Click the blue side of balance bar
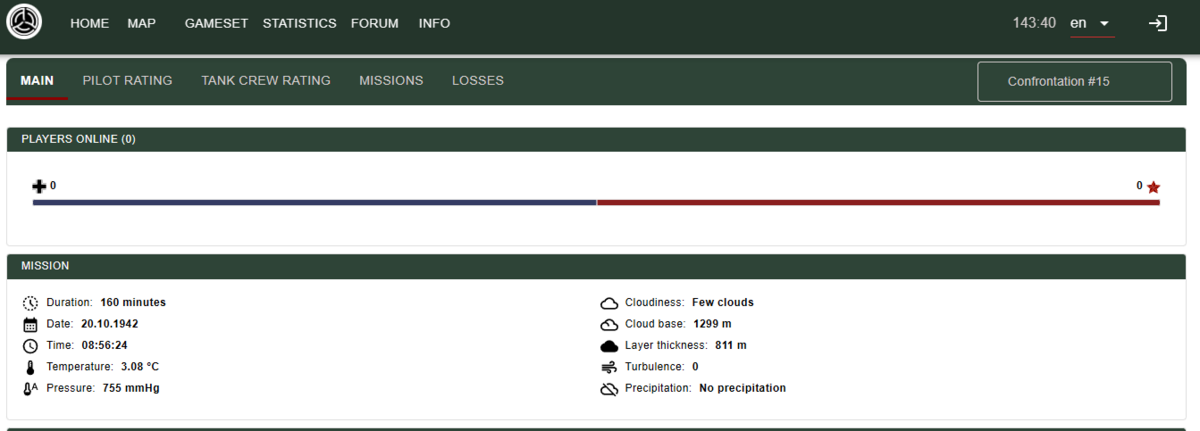Viewport: 1200px width, 431px height. pos(314,202)
